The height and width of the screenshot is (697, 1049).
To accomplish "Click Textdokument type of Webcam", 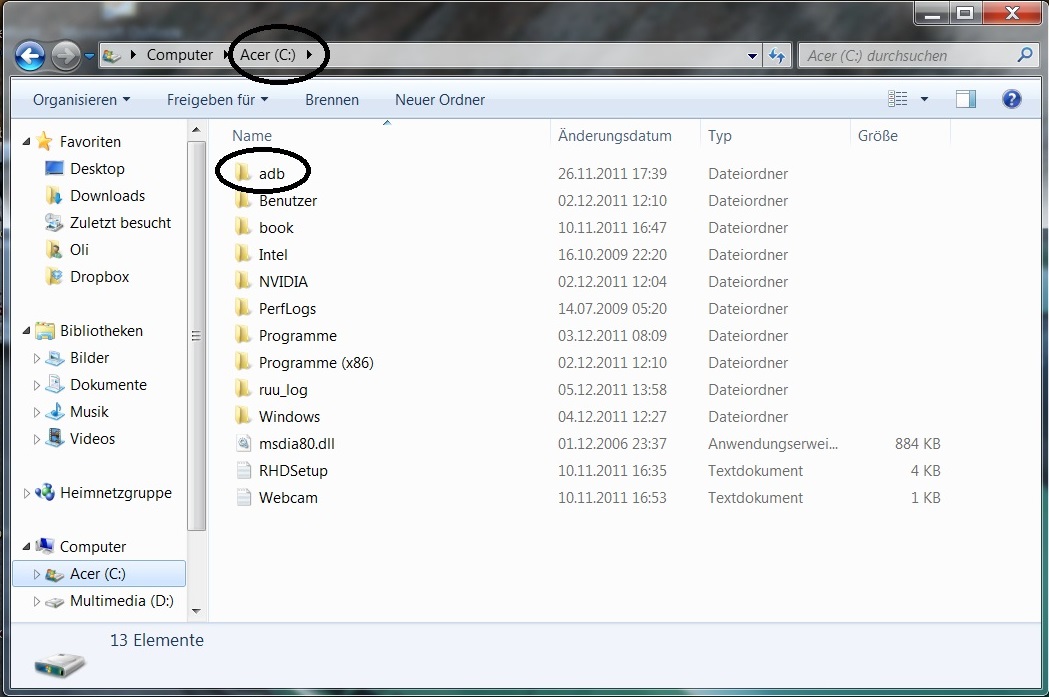I will coord(755,498).
